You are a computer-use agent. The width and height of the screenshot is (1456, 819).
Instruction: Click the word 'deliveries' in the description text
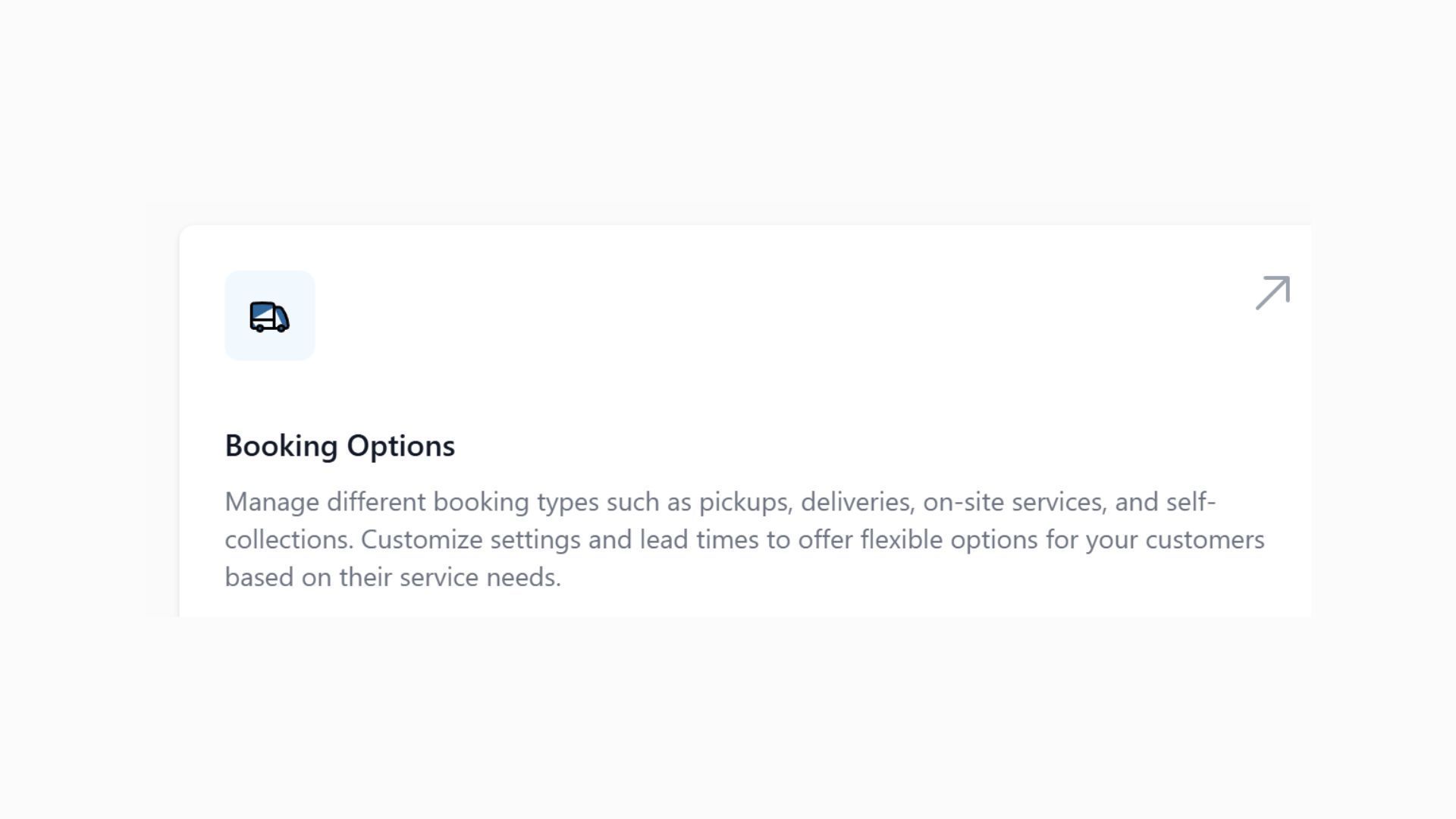864,502
